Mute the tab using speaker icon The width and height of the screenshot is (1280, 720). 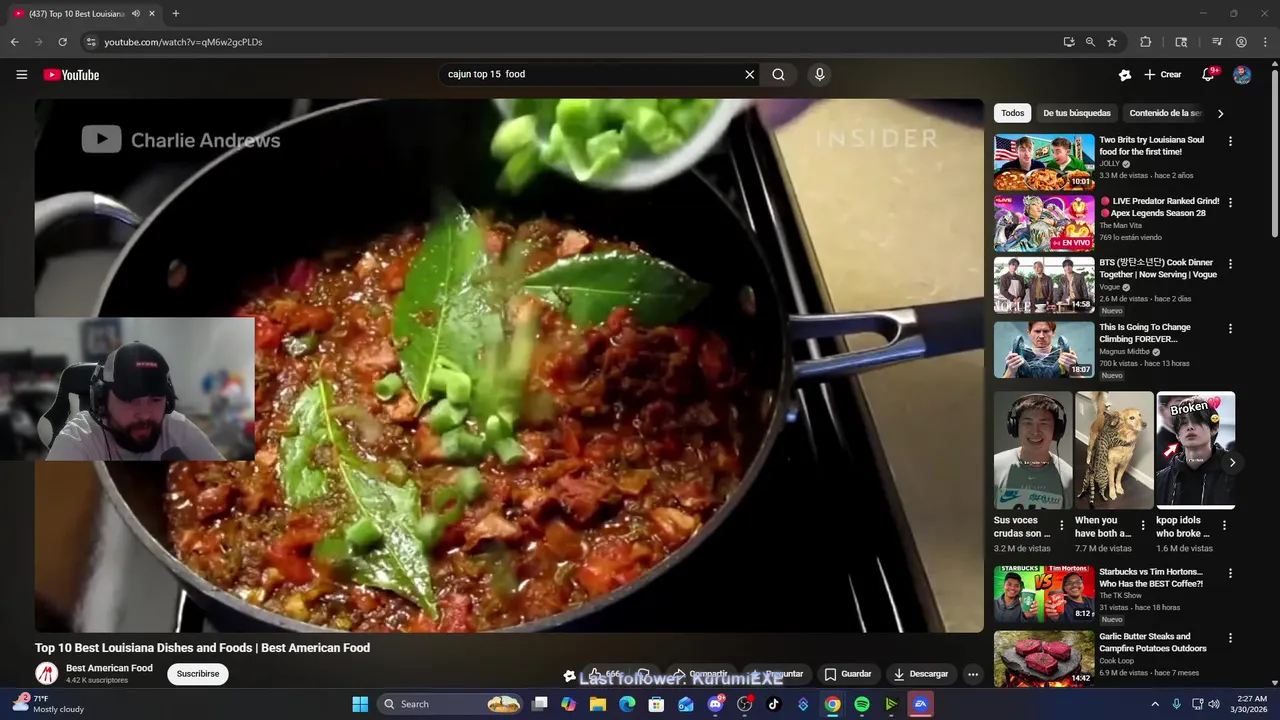coord(136,14)
